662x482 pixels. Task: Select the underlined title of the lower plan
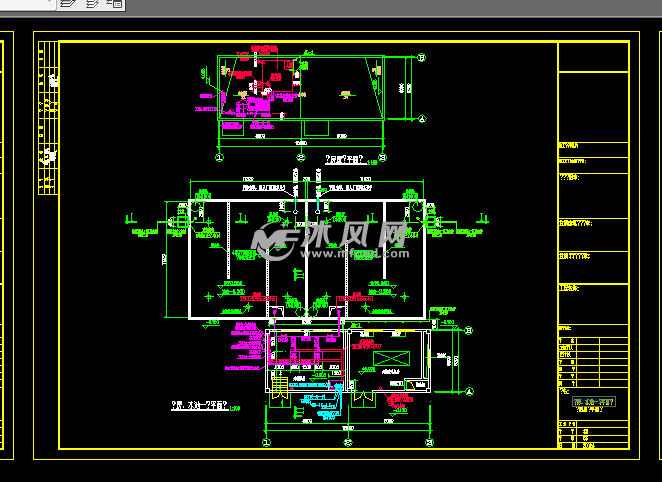pos(200,406)
